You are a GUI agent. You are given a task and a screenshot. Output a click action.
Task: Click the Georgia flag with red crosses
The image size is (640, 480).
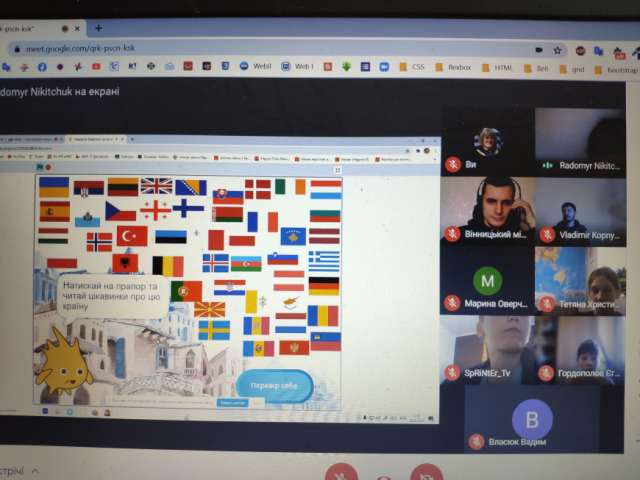(154, 209)
